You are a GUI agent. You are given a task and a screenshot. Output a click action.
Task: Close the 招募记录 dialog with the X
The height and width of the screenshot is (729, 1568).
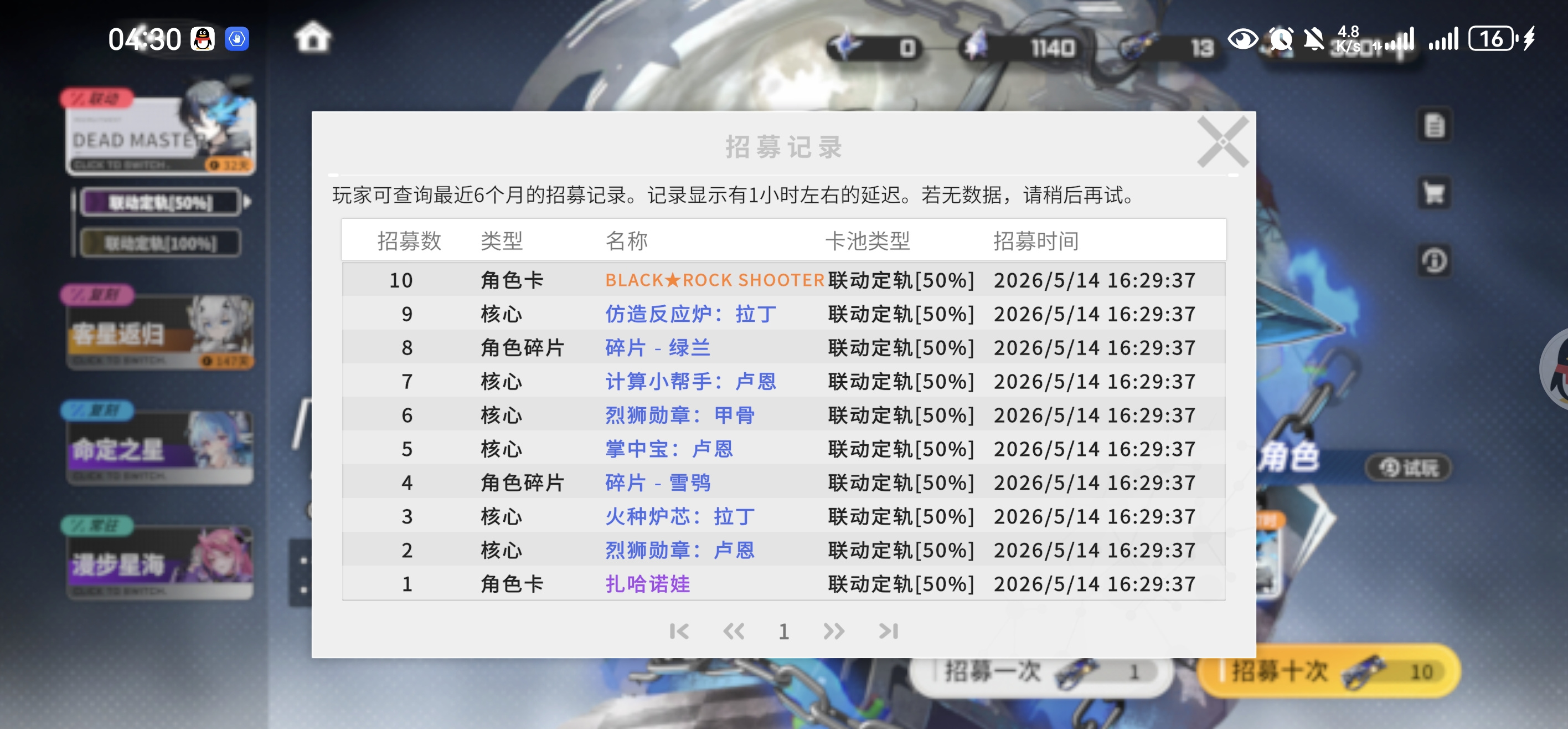click(1223, 142)
